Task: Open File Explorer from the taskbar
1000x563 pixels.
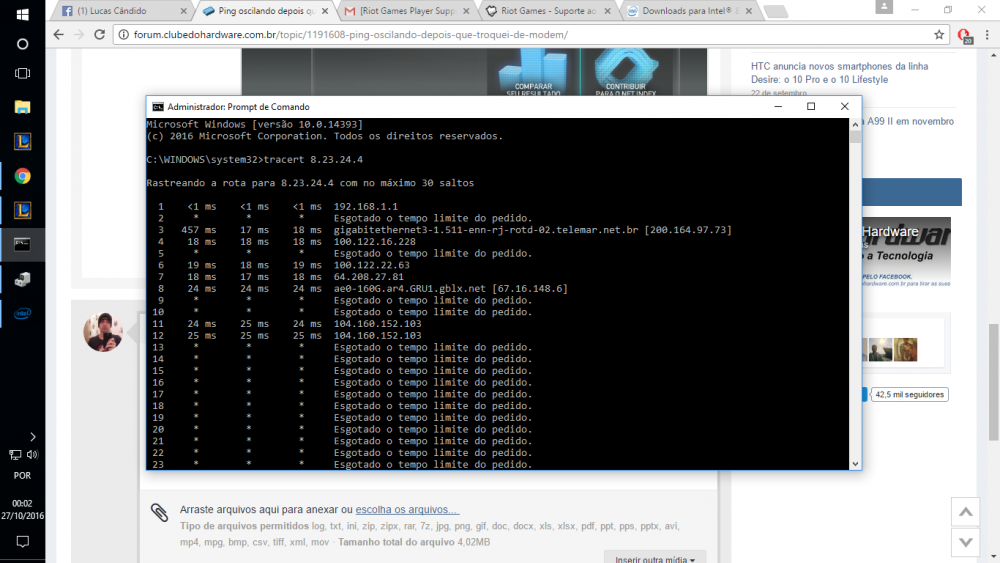Action: tap(22, 107)
